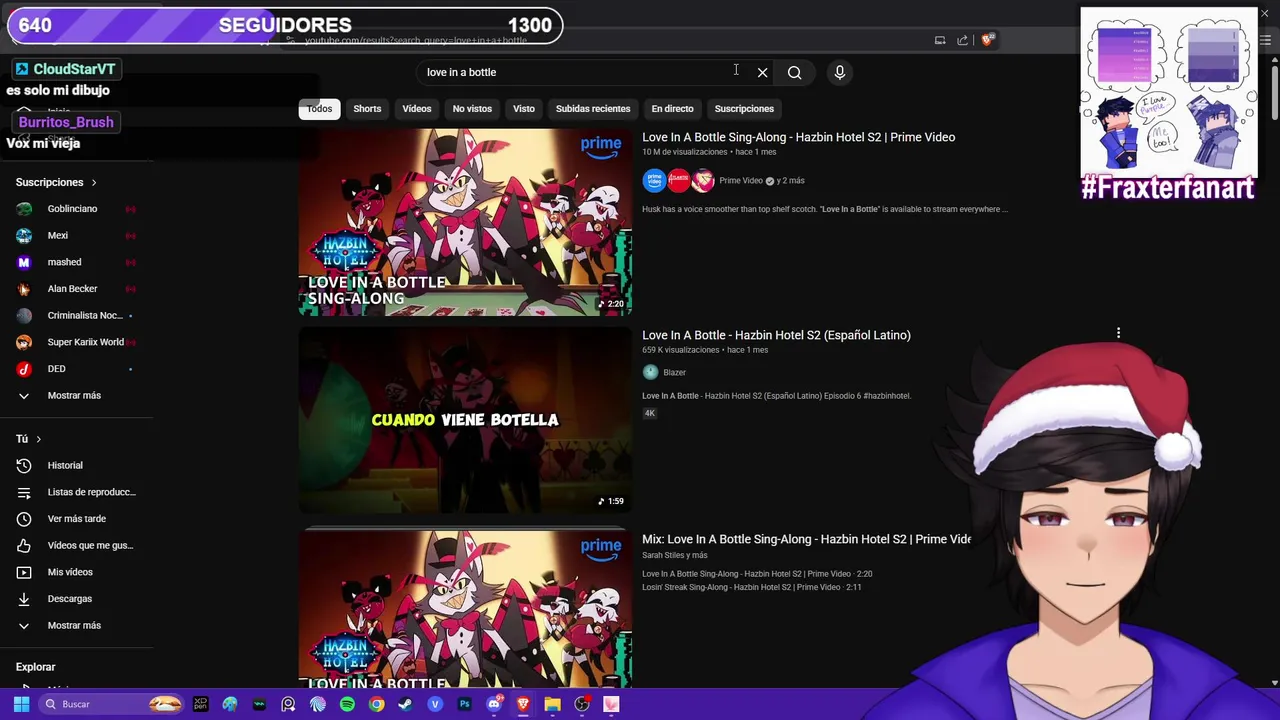Click the 4K badge on Blazer video
The image size is (1280, 720).
(649, 413)
